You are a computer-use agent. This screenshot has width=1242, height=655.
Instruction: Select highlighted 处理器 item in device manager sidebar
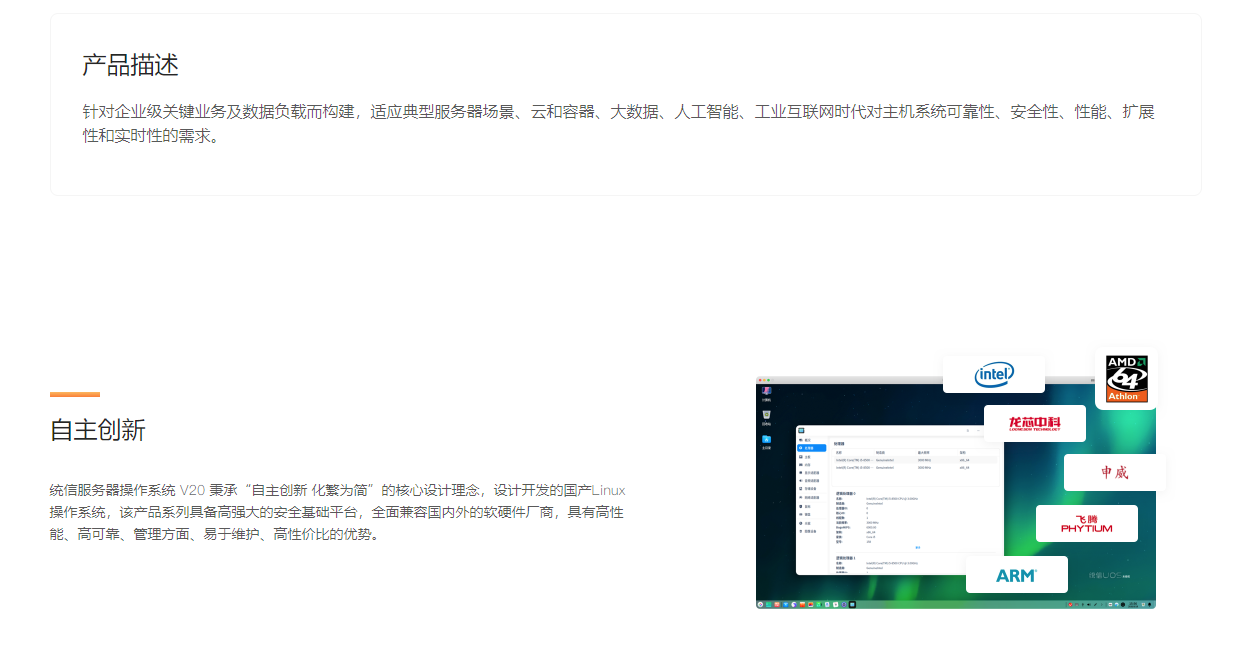tap(811, 448)
